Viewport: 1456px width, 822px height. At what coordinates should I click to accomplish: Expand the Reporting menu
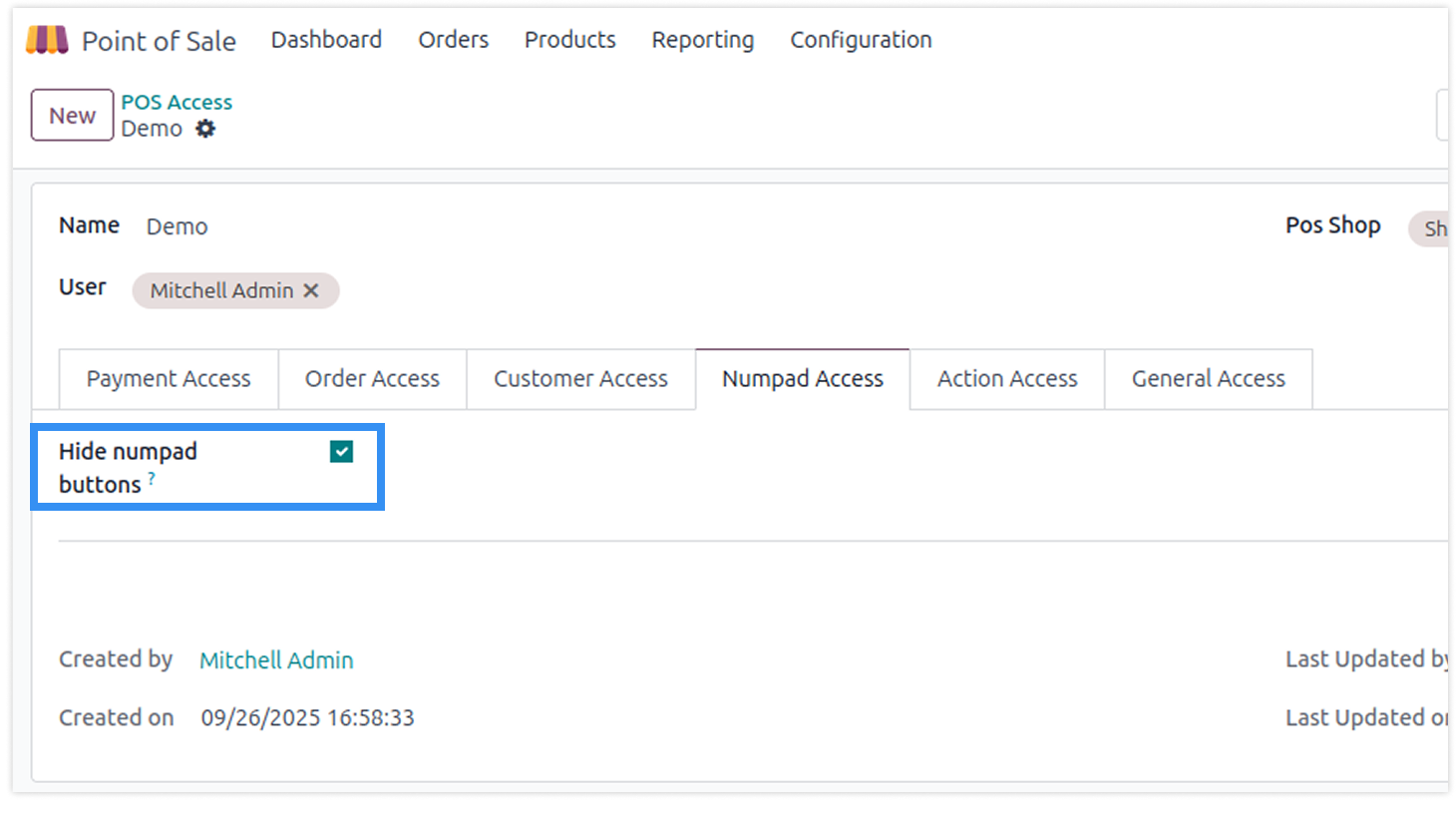[702, 40]
